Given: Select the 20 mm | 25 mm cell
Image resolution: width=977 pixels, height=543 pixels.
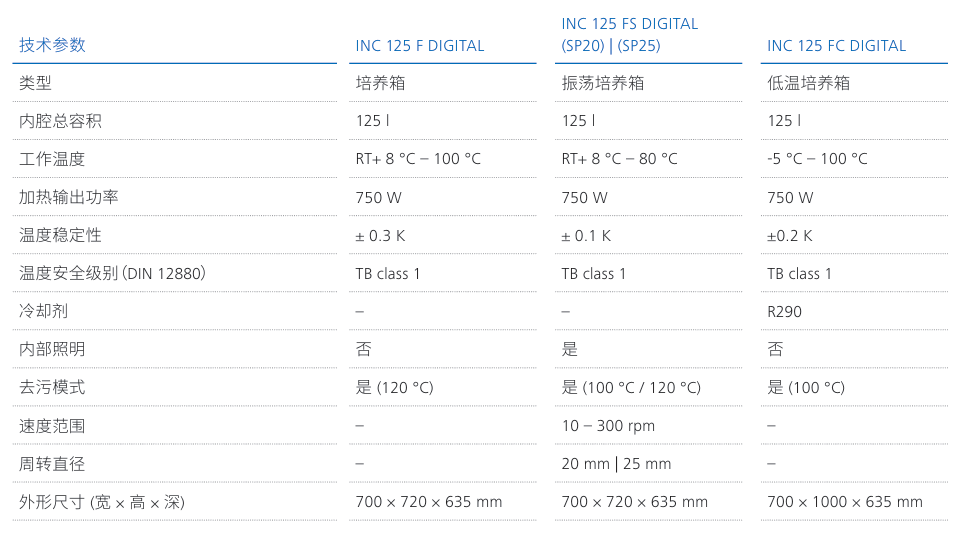Looking at the screenshot, I should [x=616, y=464].
